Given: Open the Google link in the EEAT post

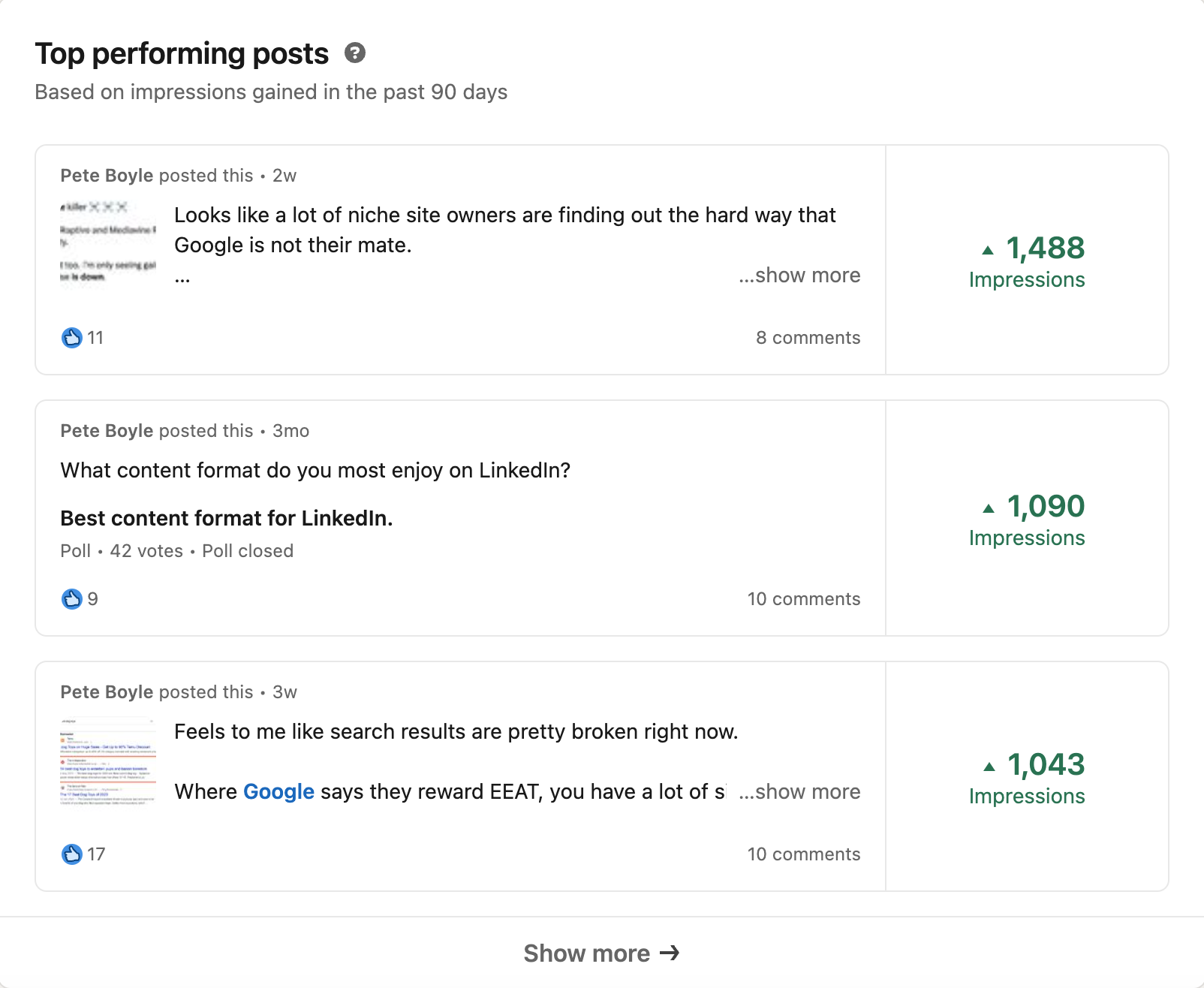Looking at the screenshot, I should (x=278, y=791).
